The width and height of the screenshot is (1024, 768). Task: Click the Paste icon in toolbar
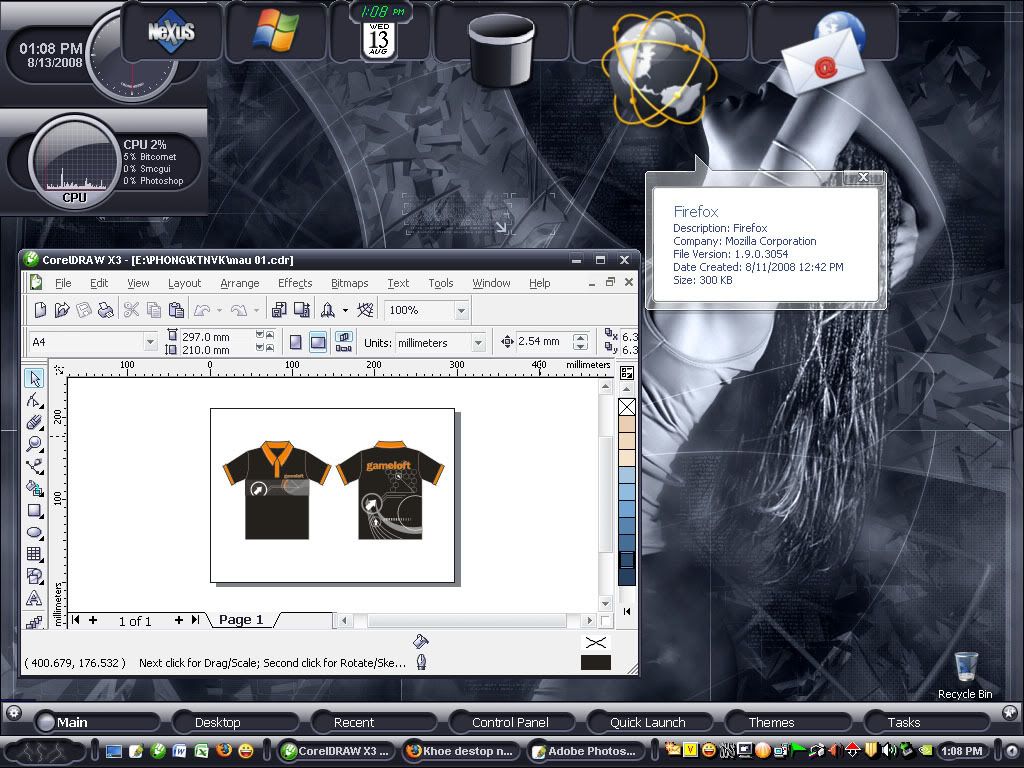click(x=175, y=311)
